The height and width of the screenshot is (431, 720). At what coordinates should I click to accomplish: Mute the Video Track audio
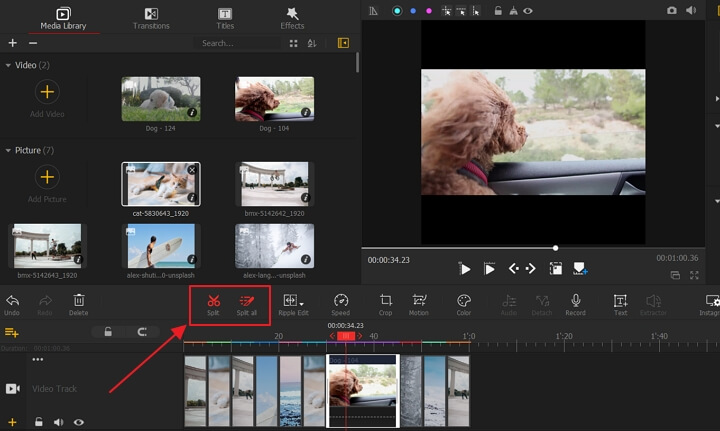(x=58, y=423)
